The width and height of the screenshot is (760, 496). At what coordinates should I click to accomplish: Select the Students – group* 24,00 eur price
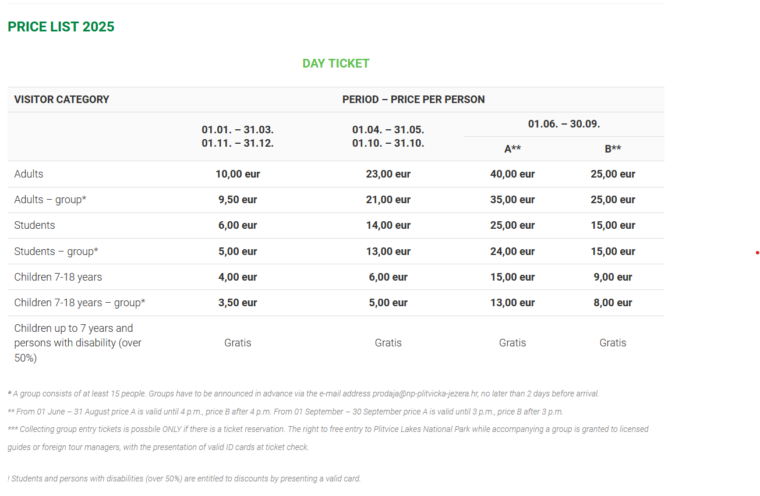[x=512, y=252]
